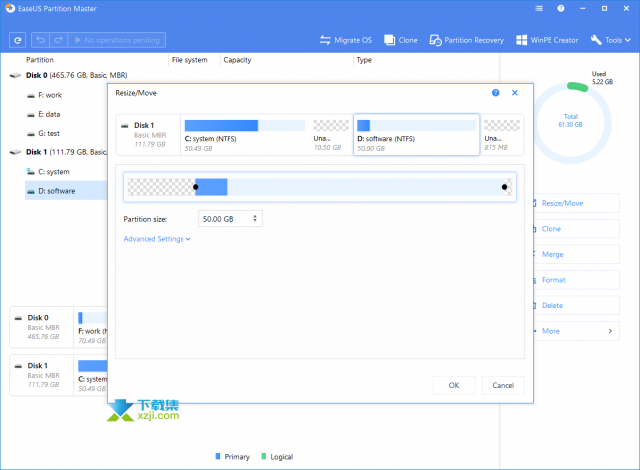
Task: Click the undo arrow button
Action: 40,40
